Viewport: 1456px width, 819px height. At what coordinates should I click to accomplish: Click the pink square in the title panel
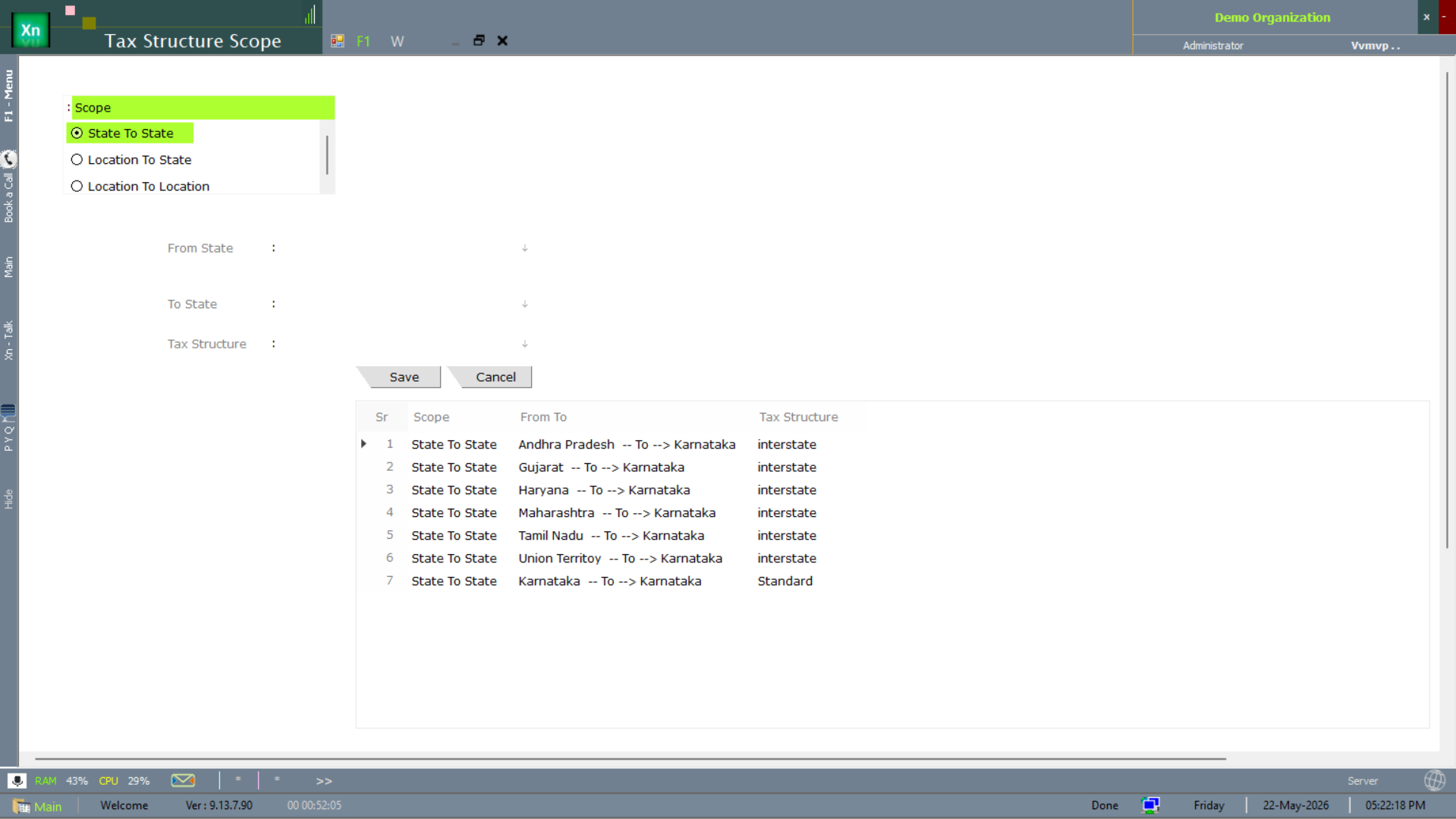point(71,11)
